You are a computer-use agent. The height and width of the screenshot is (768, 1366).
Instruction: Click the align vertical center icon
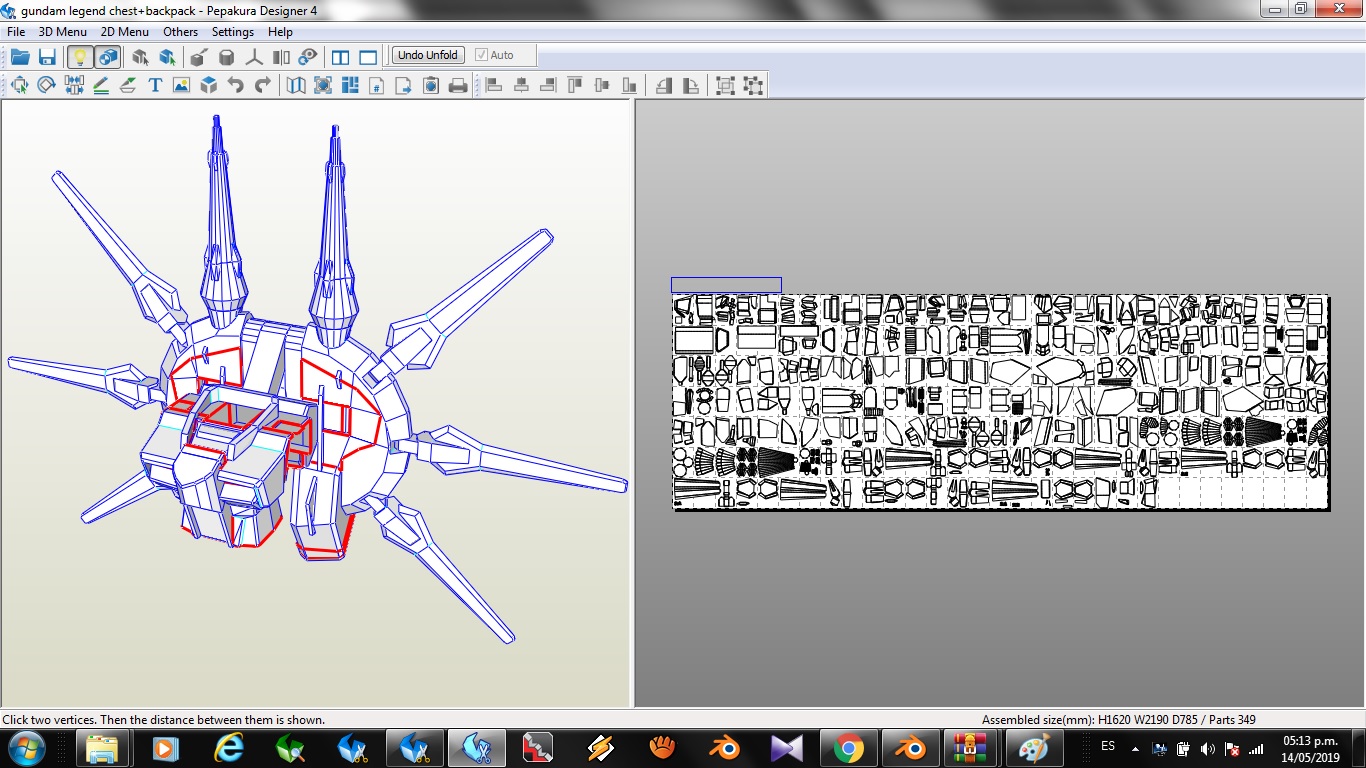tap(602, 85)
